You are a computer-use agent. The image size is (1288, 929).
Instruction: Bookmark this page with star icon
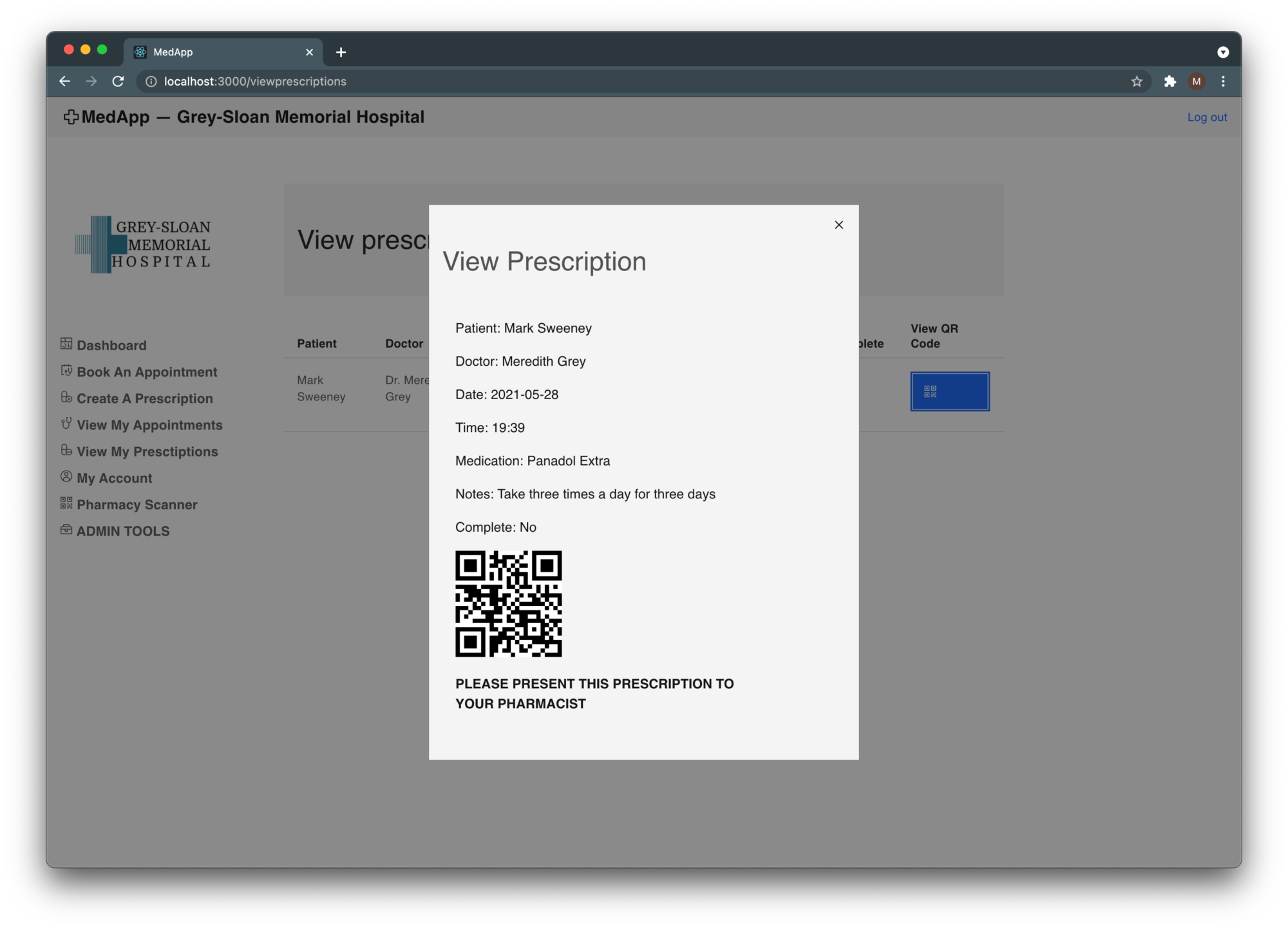coord(1137,81)
